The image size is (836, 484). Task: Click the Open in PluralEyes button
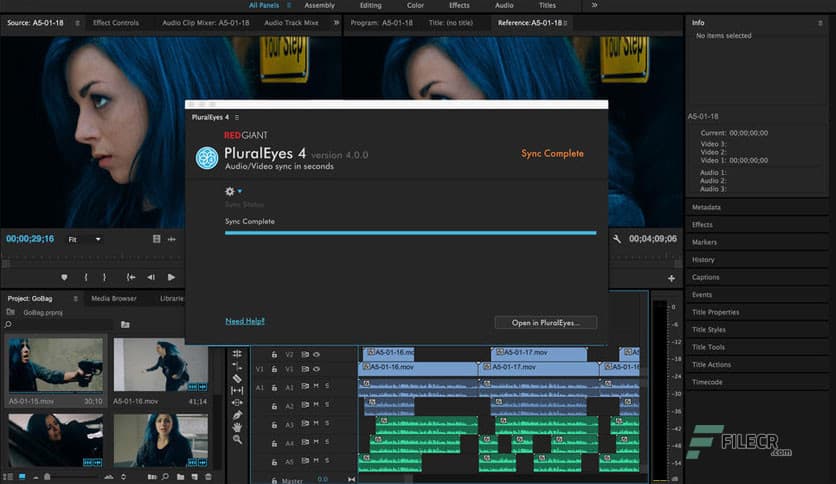(x=546, y=322)
